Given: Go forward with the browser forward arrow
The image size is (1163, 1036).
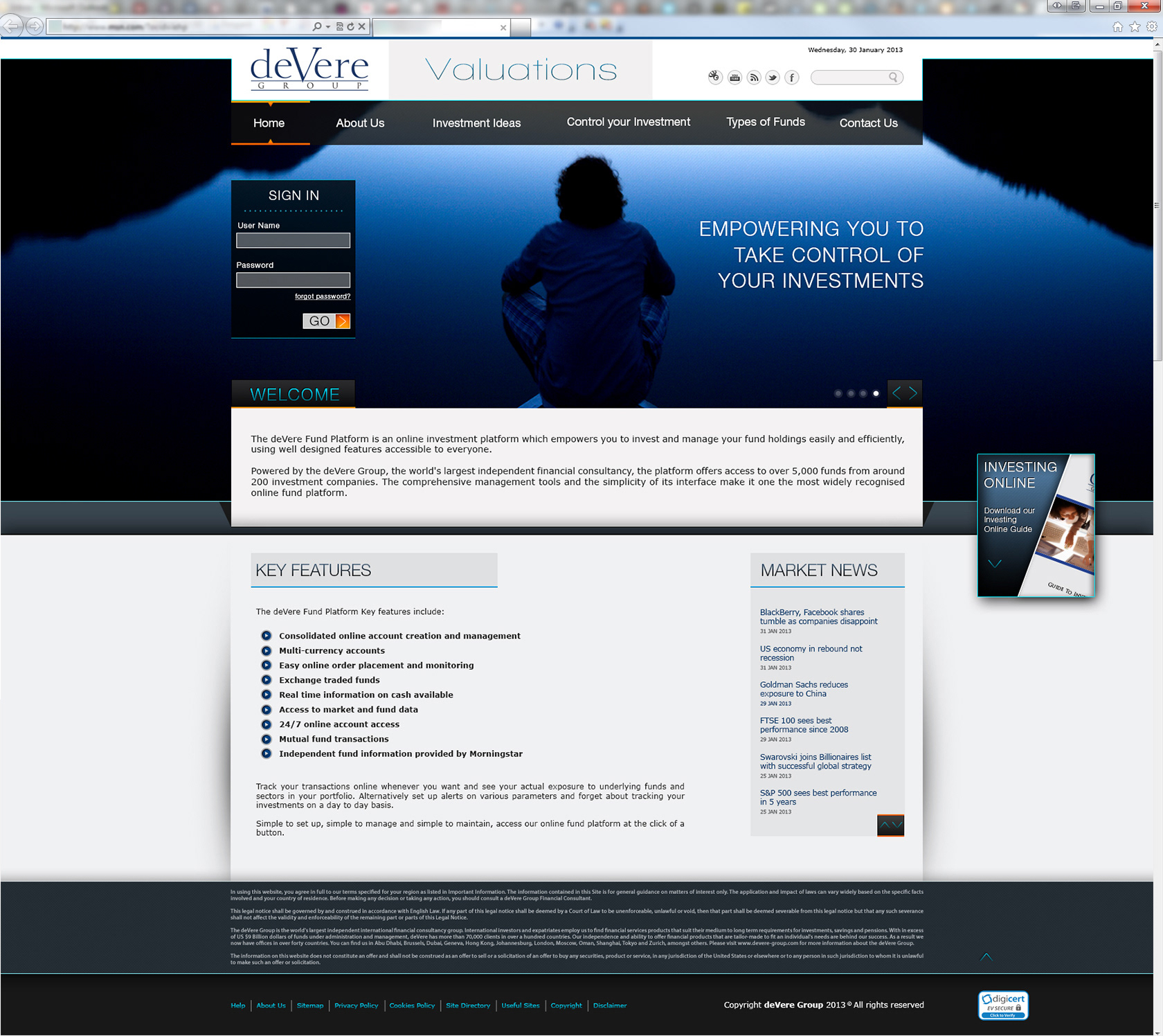Looking at the screenshot, I should click(34, 26).
